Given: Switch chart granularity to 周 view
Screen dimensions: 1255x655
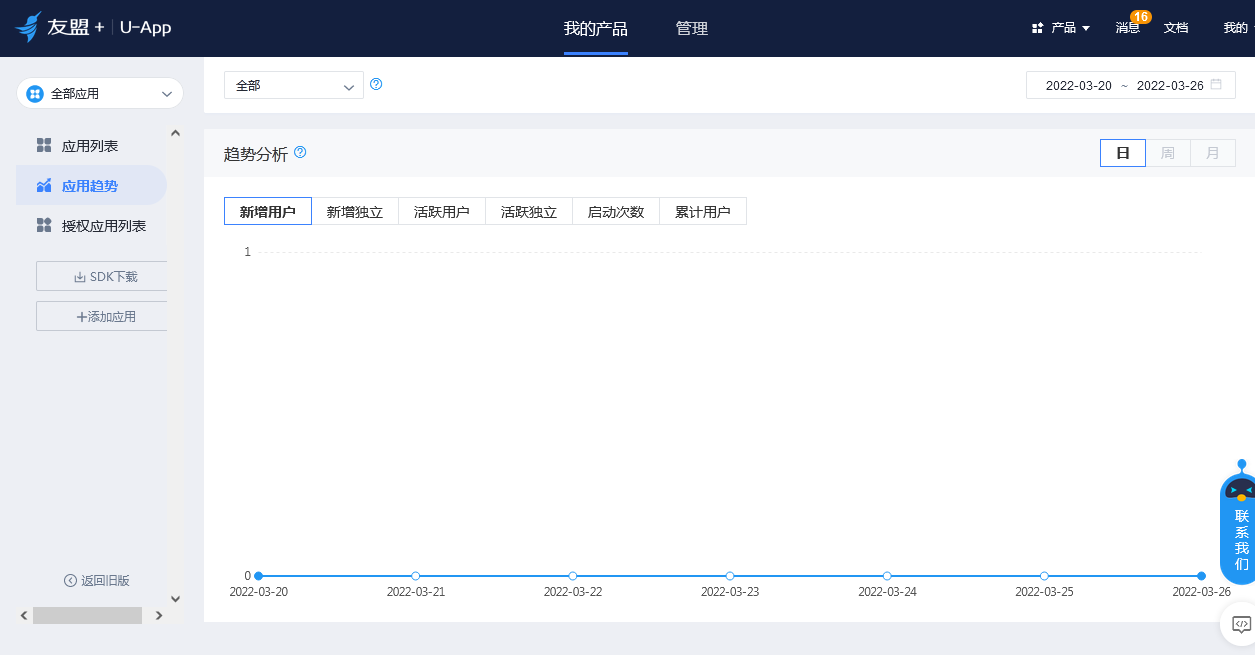Looking at the screenshot, I should tap(1167, 152).
